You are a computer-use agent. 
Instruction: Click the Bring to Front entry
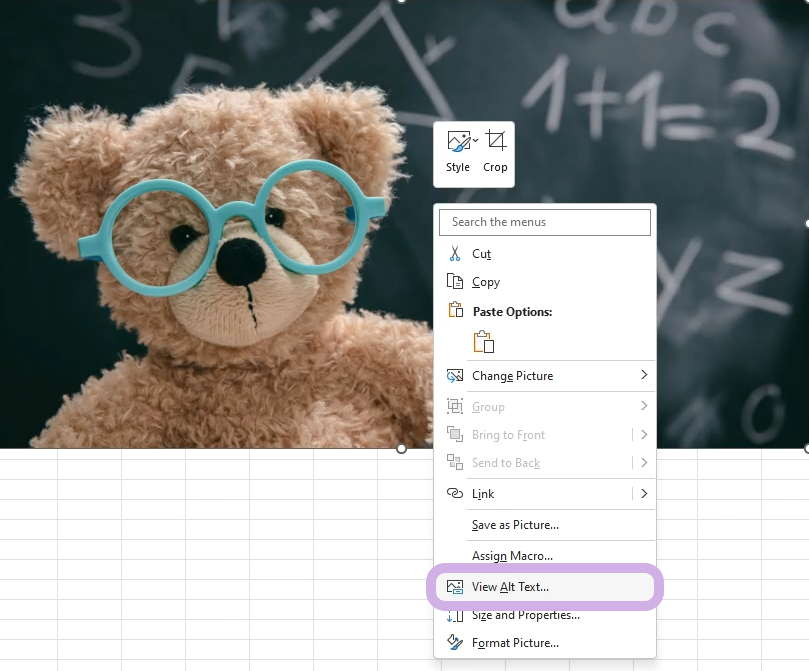tap(508, 435)
